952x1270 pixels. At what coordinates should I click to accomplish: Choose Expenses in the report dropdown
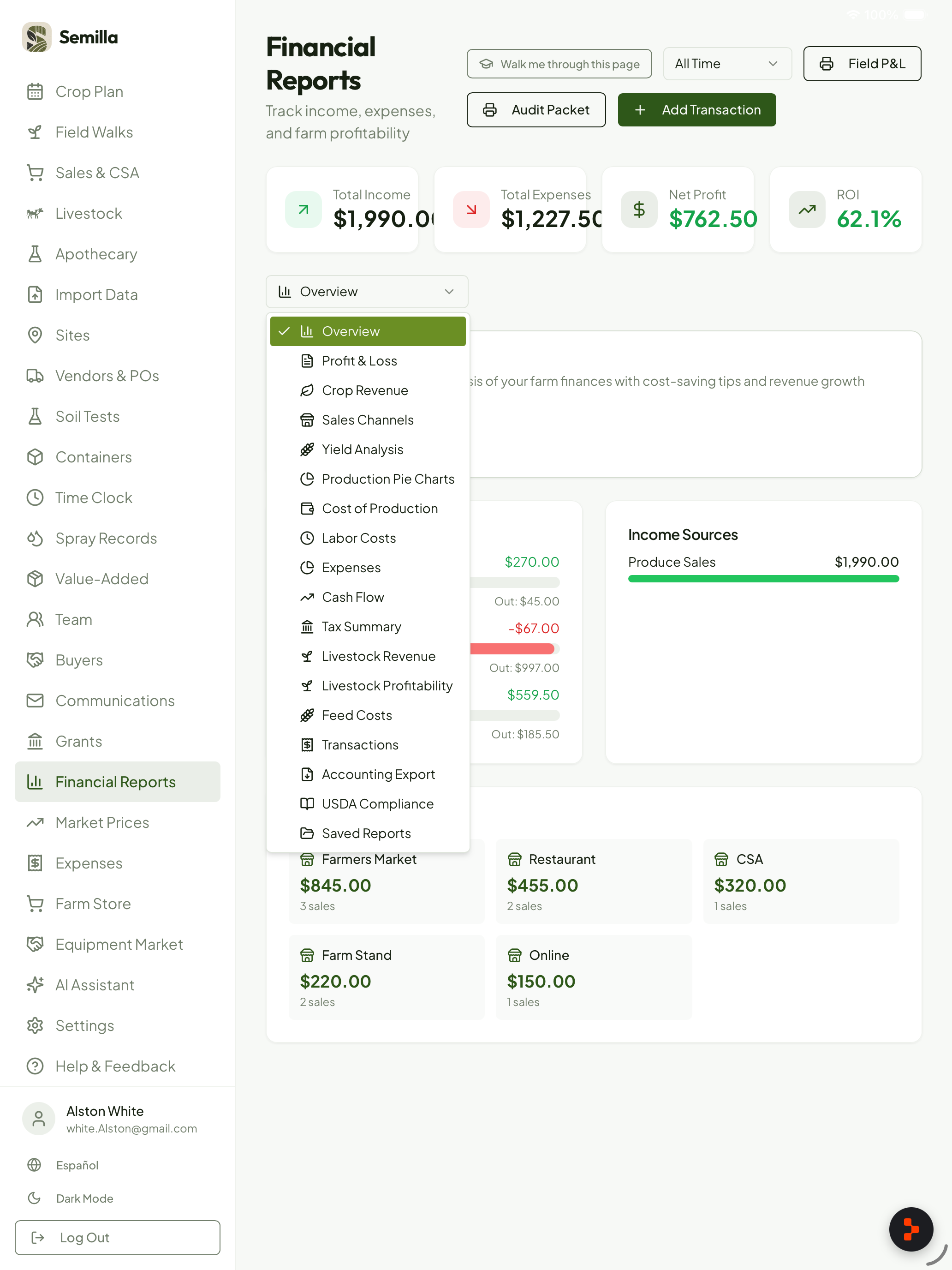click(368, 568)
